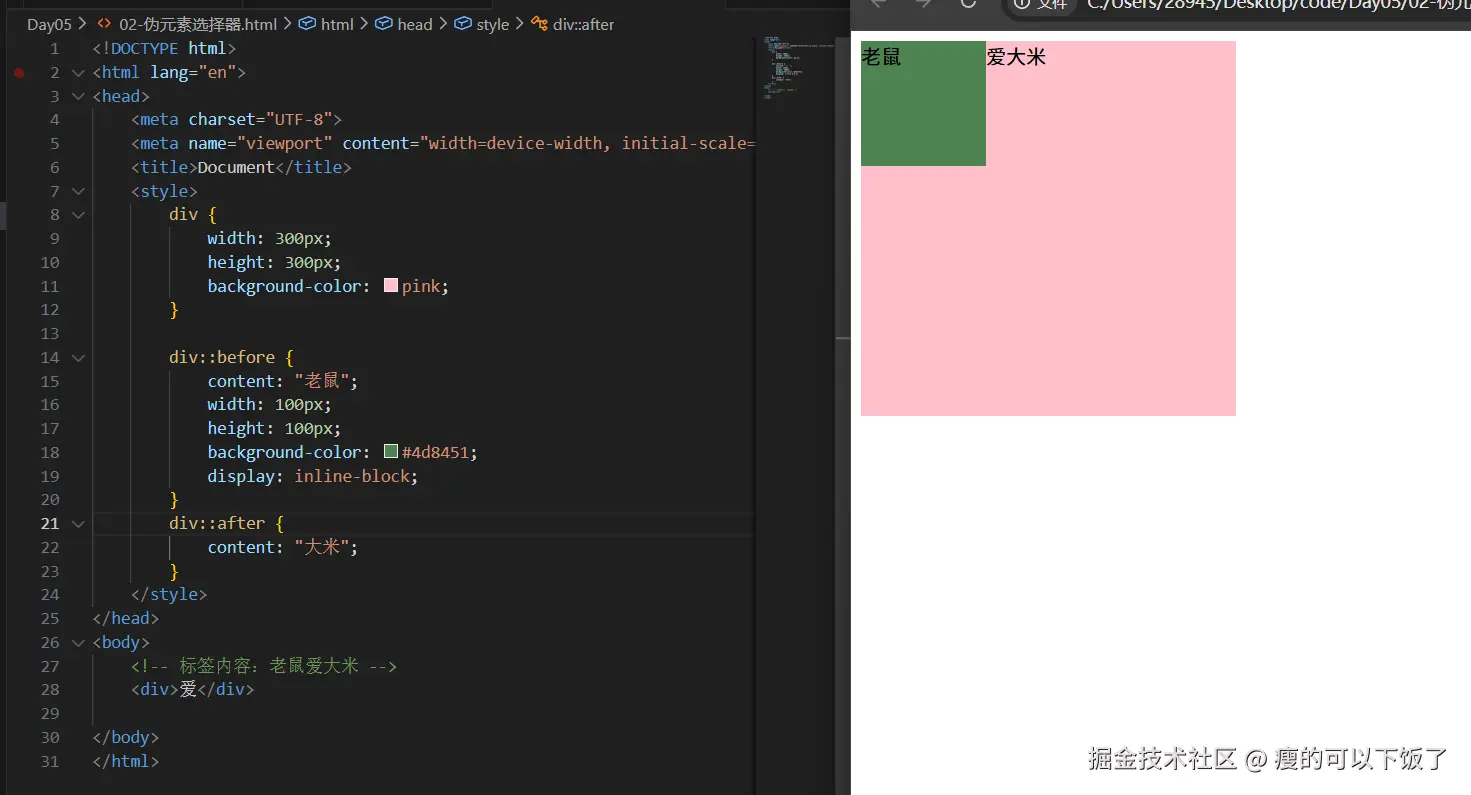
Task: Select the style symbol in the breadcrumb
Action: click(x=482, y=25)
